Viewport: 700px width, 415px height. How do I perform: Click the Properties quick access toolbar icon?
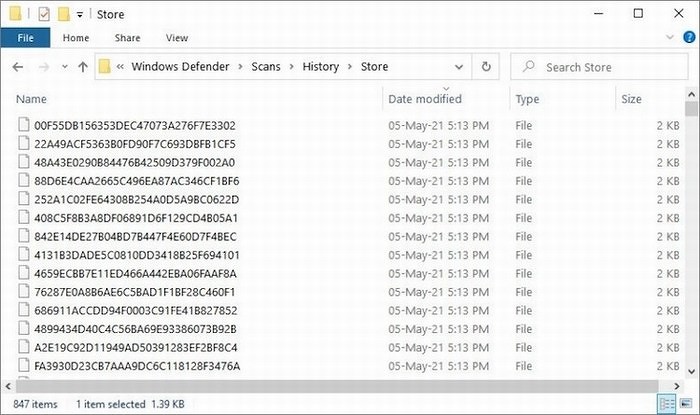[44, 14]
